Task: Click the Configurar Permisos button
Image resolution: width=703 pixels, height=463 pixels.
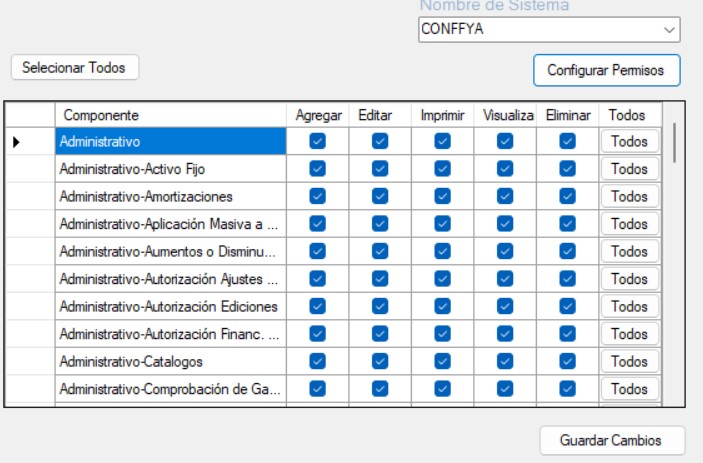Action: (607, 70)
